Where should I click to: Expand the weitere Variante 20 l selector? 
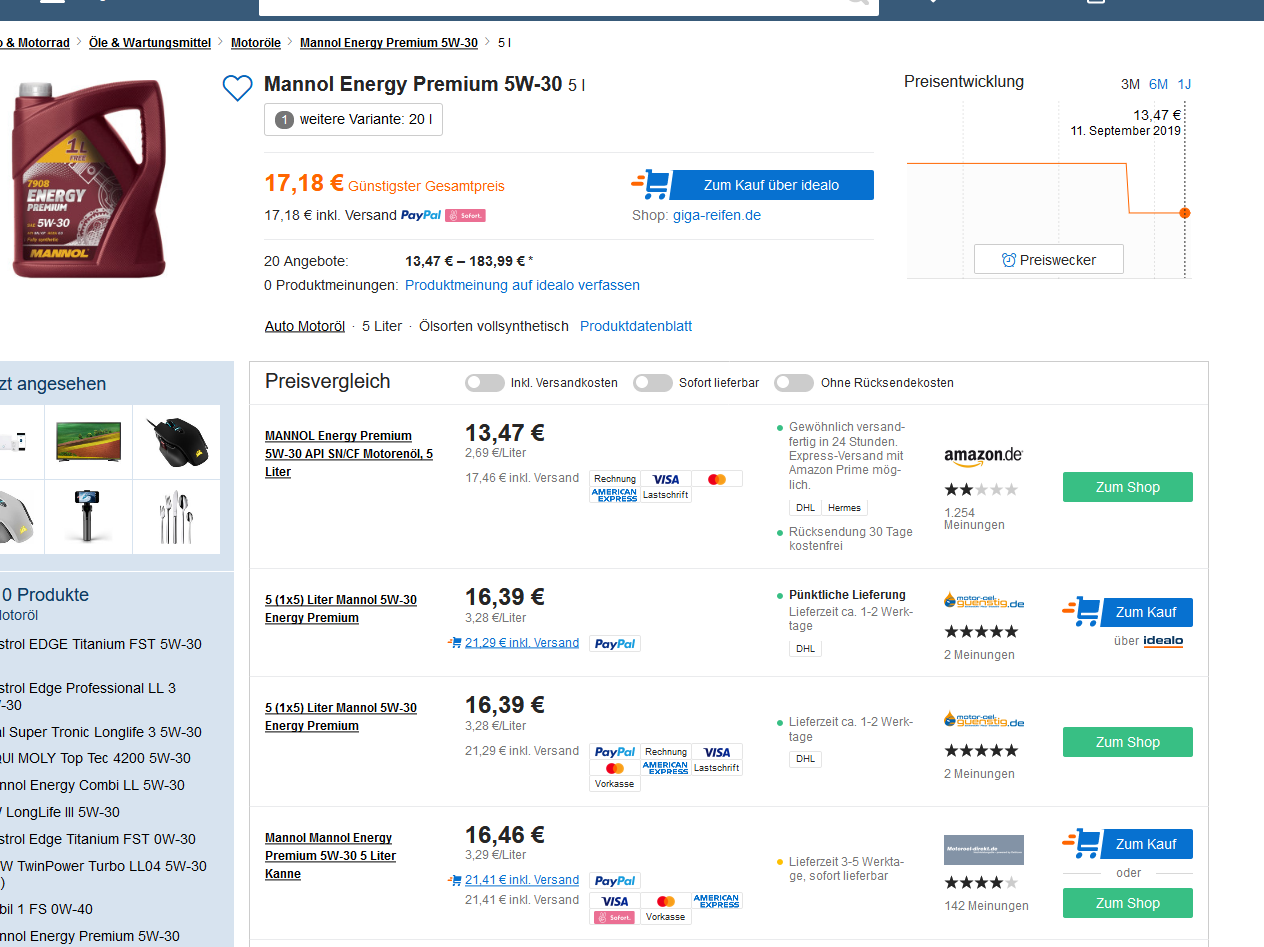pos(353,120)
